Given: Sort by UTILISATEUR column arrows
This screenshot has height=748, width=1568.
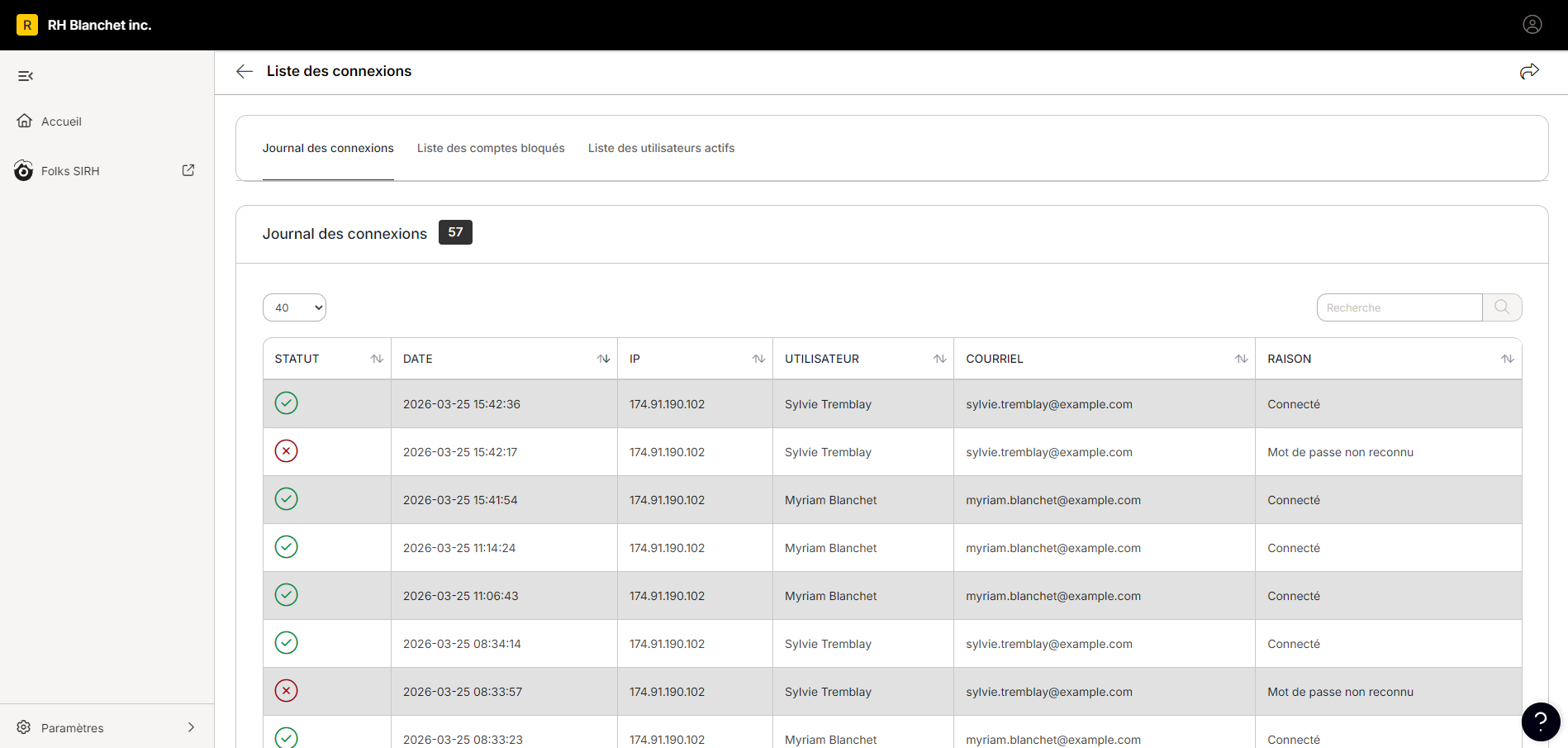Looking at the screenshot, I should coord(939,359).
